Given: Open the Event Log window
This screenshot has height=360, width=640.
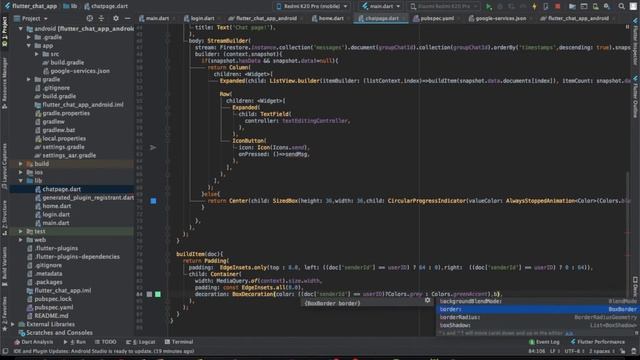Looking at the screenshot, I should pyautogui.click(x=544, y=342).
